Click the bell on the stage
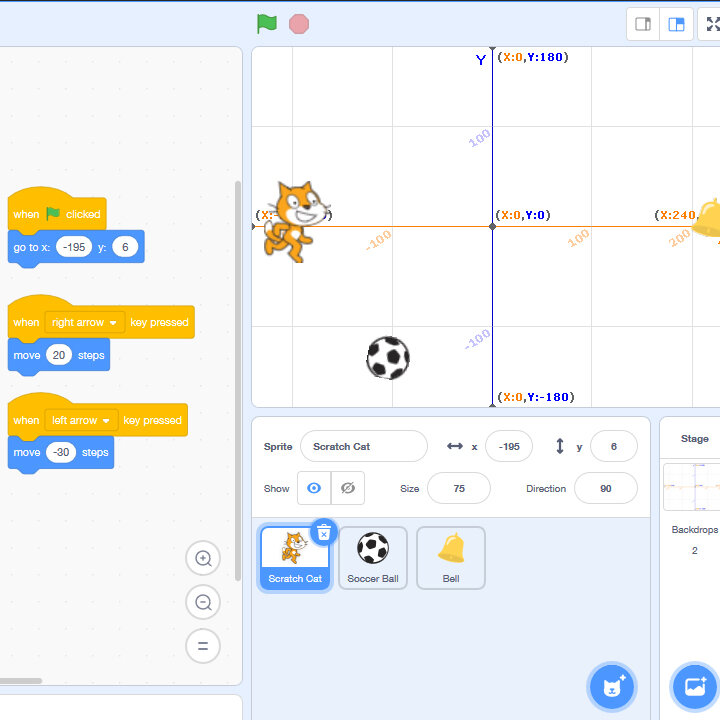 tap(707, 218)
